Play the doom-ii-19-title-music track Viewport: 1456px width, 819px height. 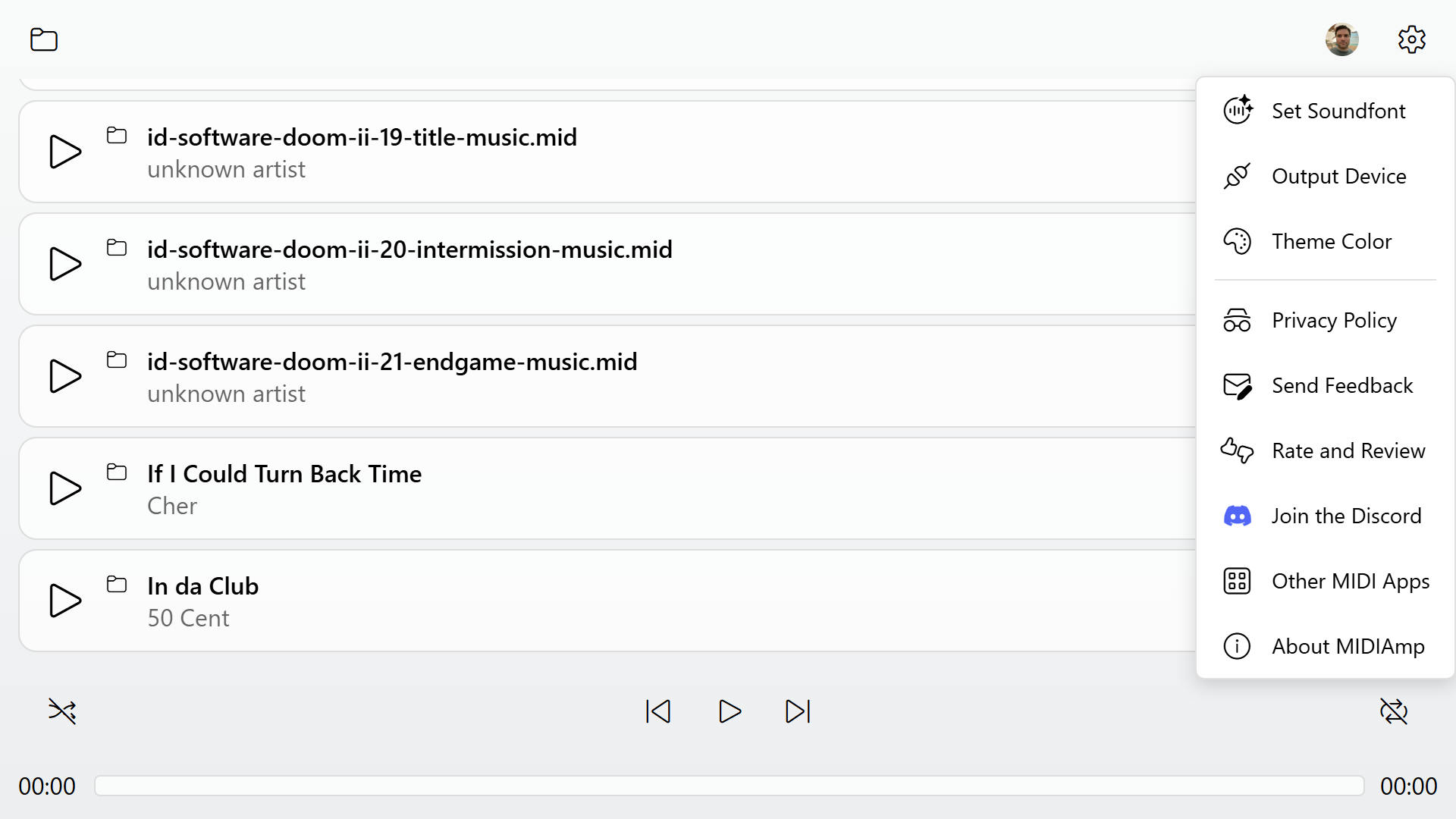[x=65, y=152]
